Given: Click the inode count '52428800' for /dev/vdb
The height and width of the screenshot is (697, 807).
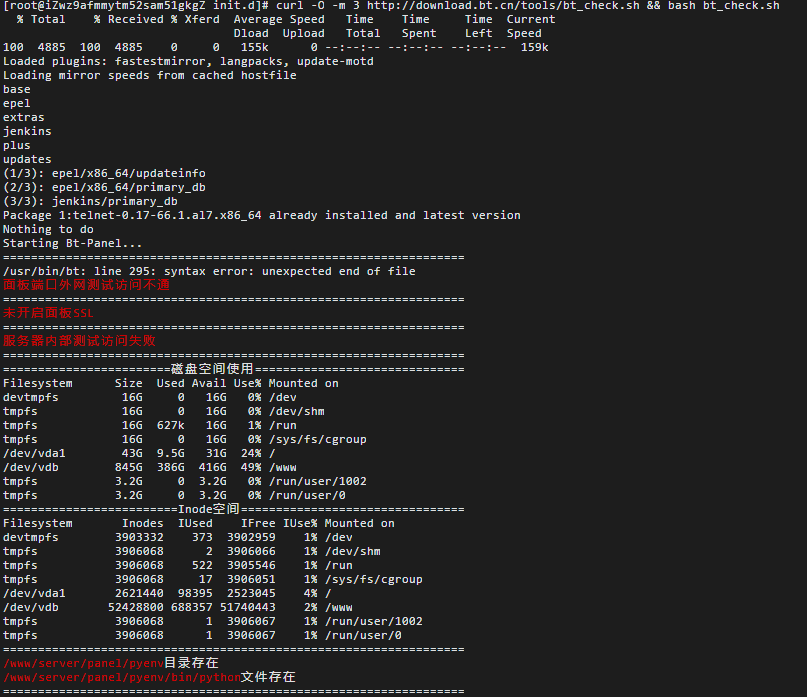Looking at the screenshot, I should pyautogui.click(x=136, y=607).
